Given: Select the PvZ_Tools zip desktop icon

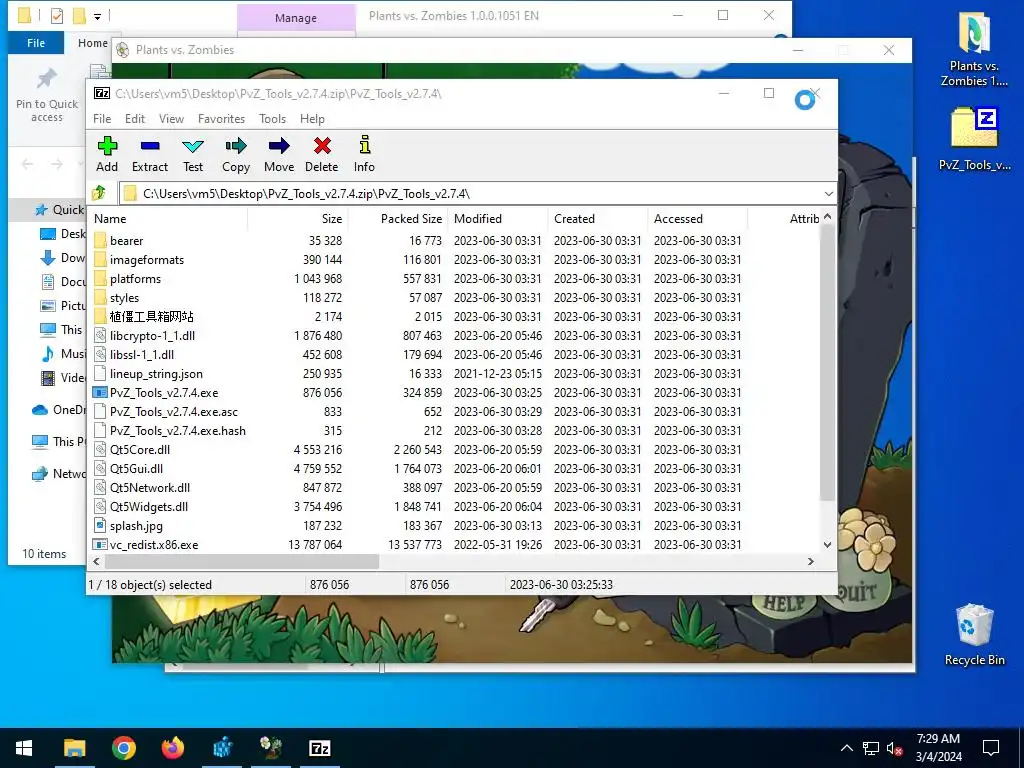Looking at the screenshot, I should pos(974,138).
